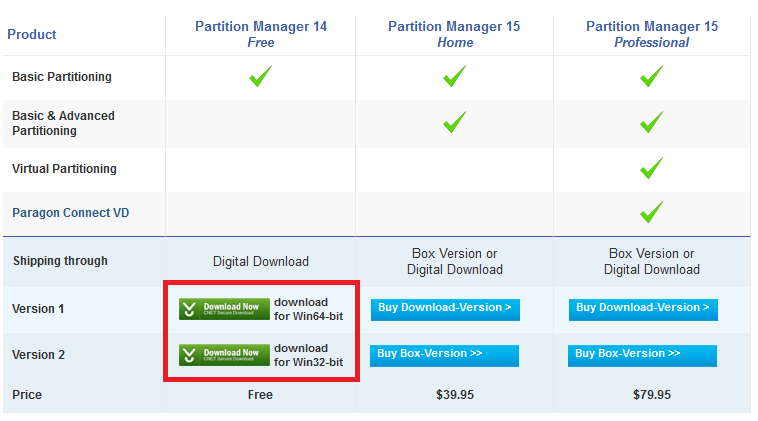Click the Free price value
The image size is (758, 421).
pyautogui.click(x=261, y=395)
